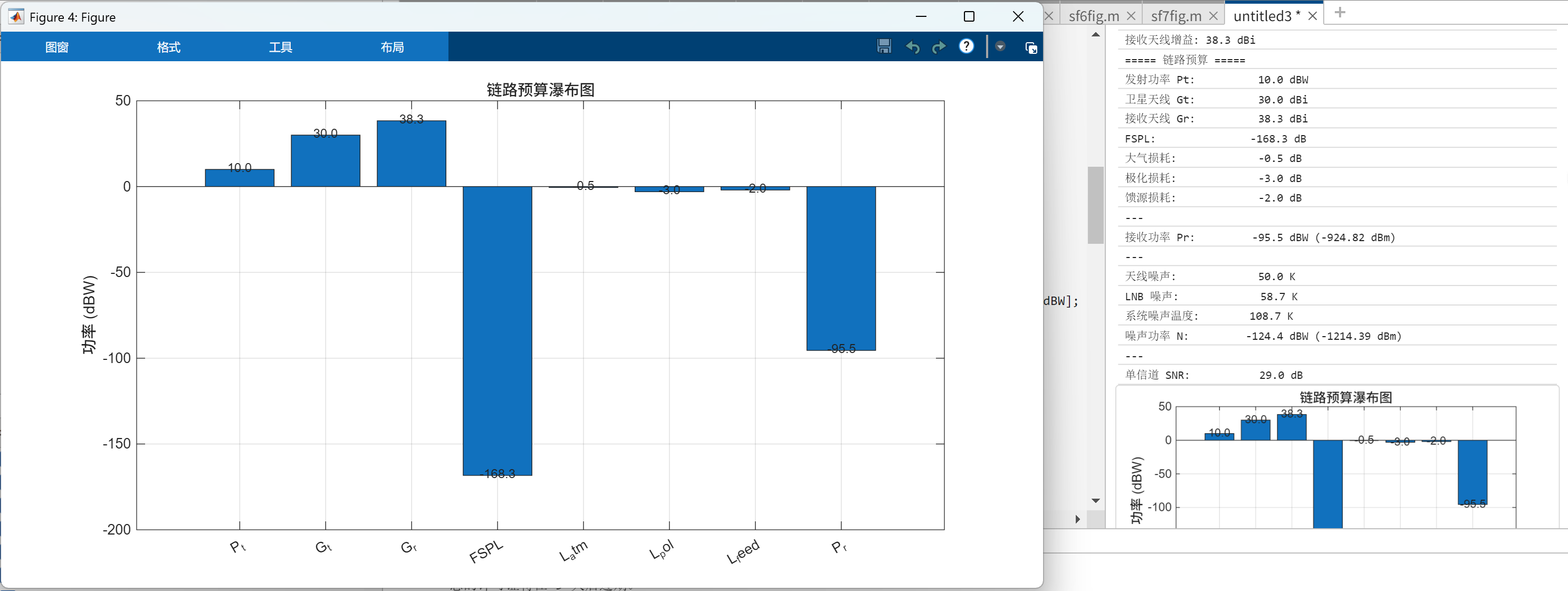Switch to the sf7fig.m editor tab

(x=1176, y=16)
